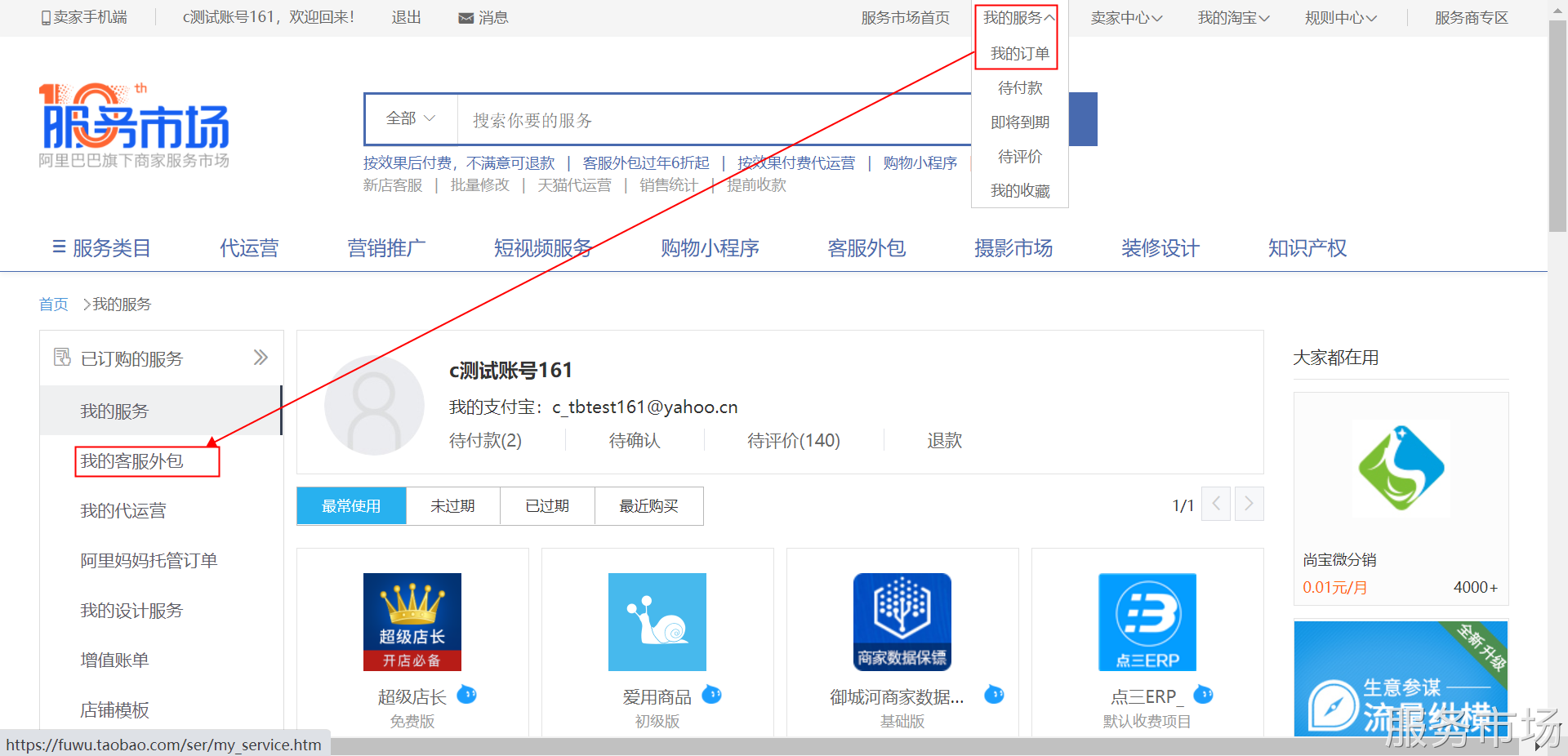Select 增值账单 in sidebar

(114, 660)
